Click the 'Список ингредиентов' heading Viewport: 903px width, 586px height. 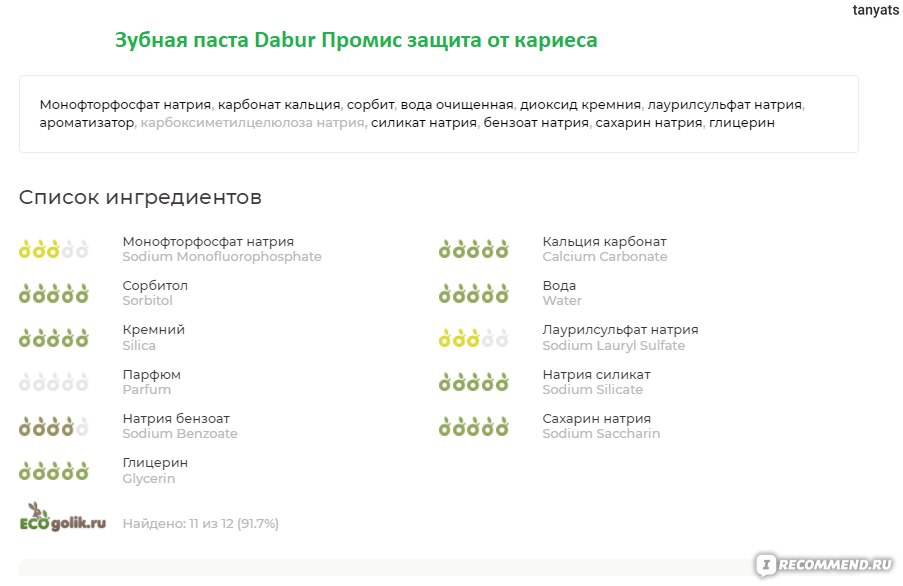point(140,197)
